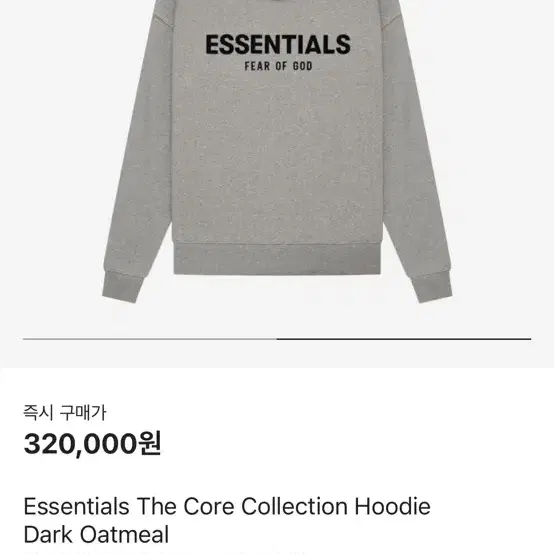
Task: Open the Essentials The Core Collection Hoodie title
Action: 227,506
